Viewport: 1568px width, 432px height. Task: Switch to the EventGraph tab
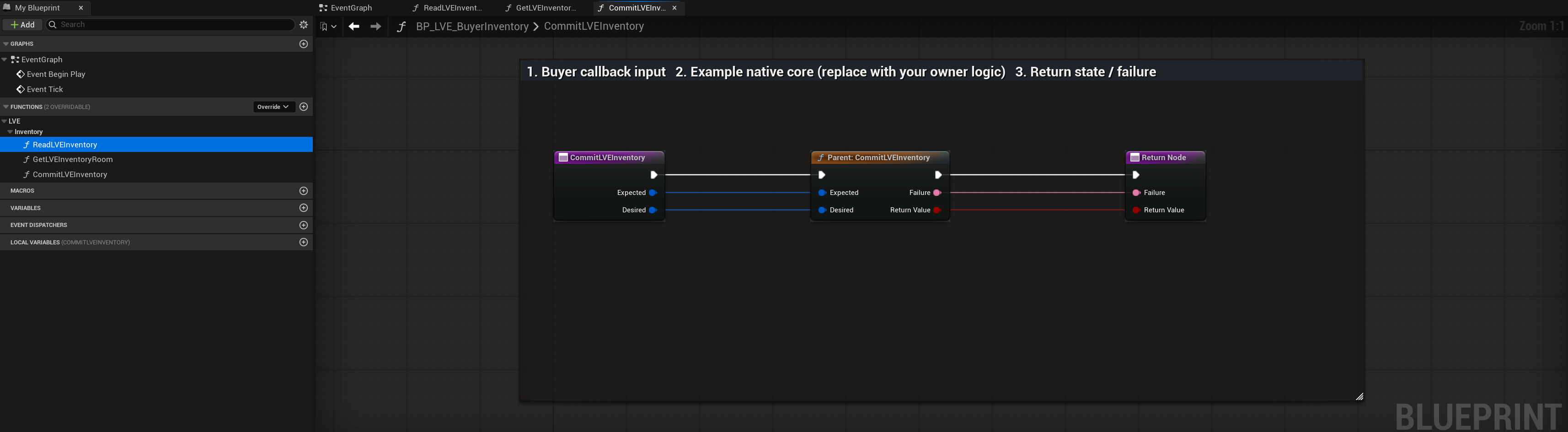[346, 8]
